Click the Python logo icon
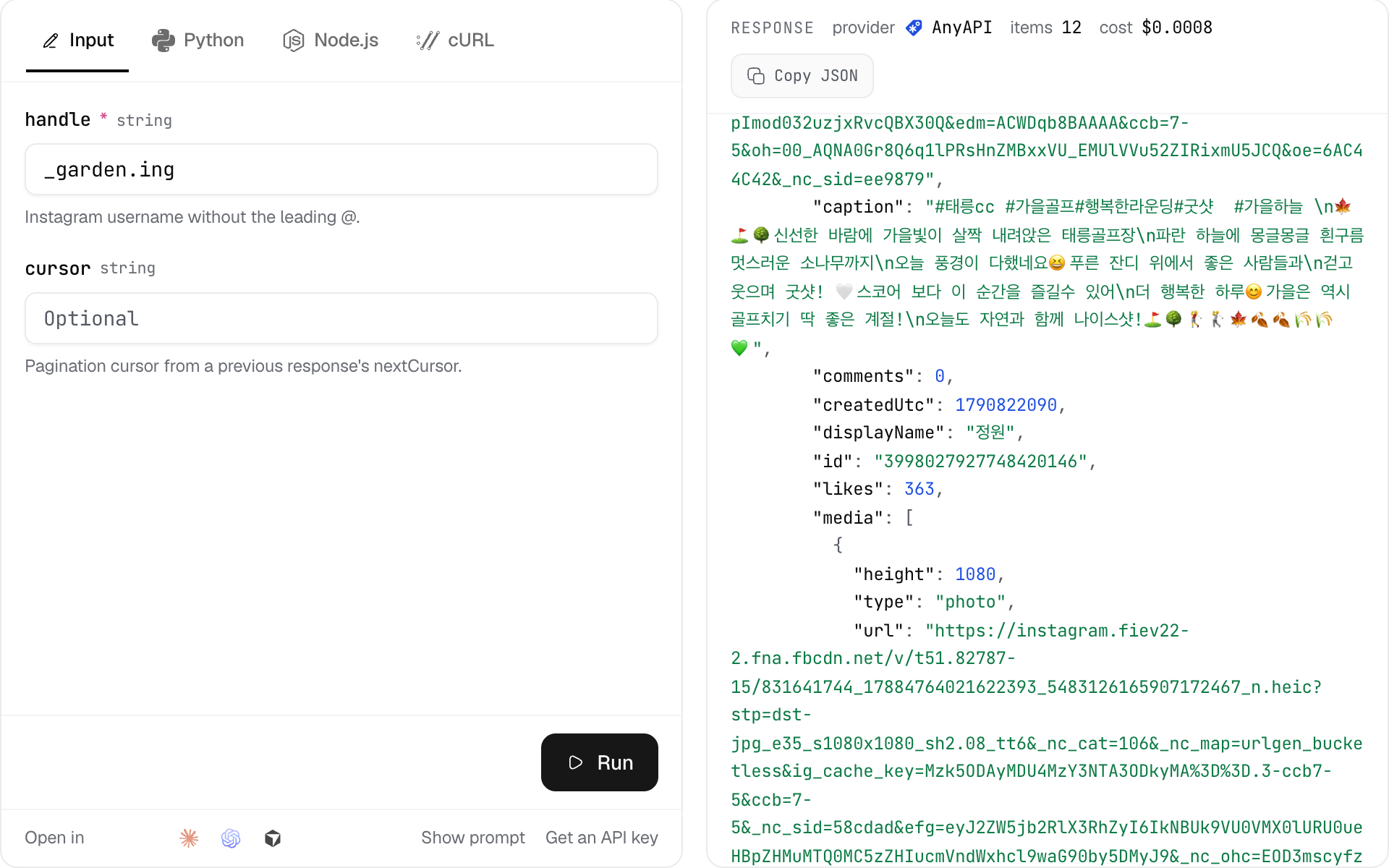 163,41
